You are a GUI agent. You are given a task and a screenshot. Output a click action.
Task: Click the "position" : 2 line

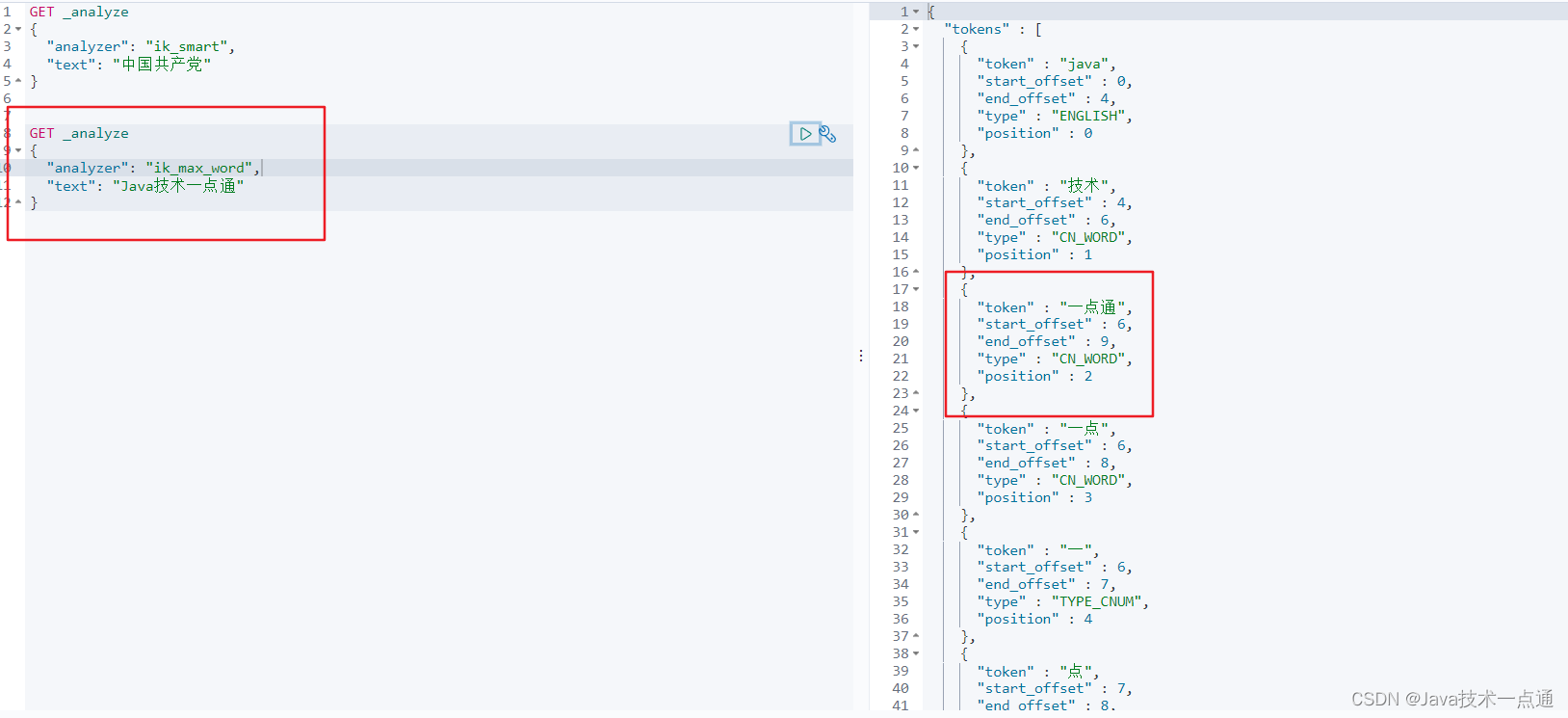(1034, 376)
